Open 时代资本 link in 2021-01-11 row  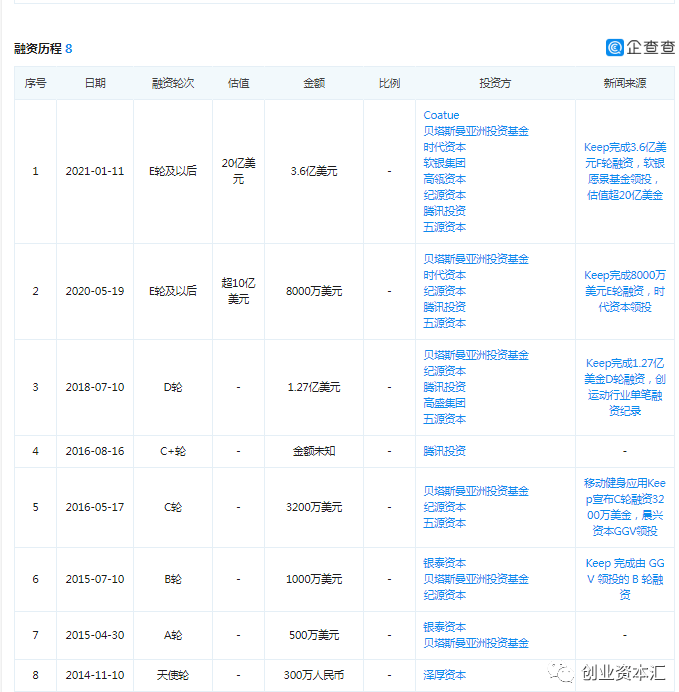click(x=444, y=147)
